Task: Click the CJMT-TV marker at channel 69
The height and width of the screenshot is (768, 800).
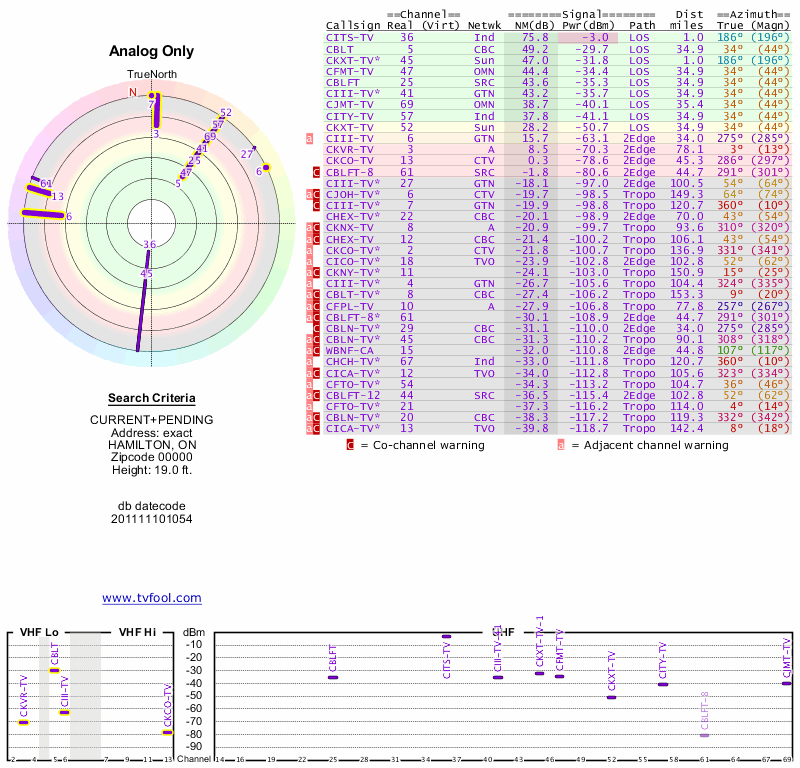Action: 787,683
